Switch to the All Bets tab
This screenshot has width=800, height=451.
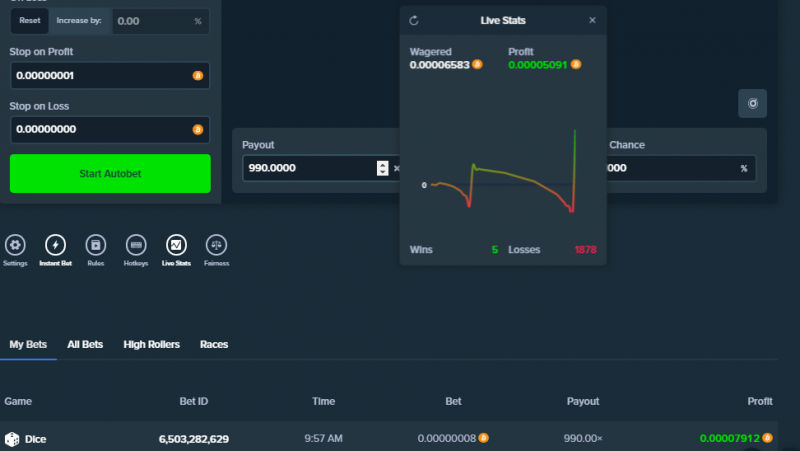pyautogui.click(x=85, y=344)
